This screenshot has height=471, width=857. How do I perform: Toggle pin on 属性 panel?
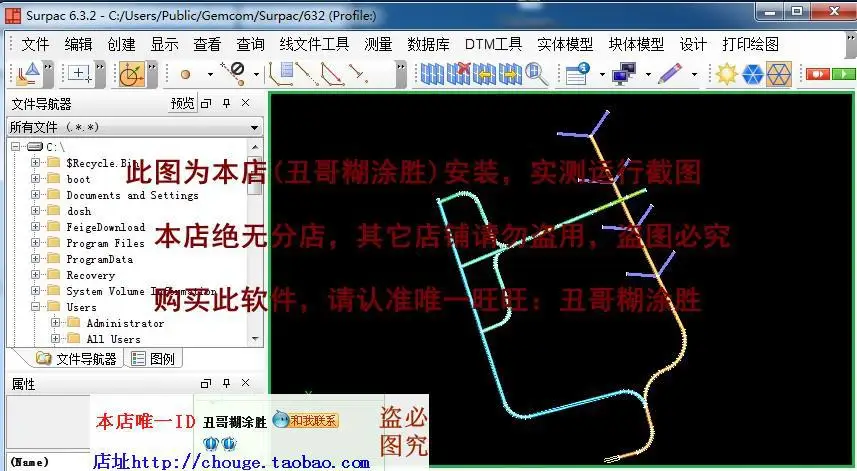226,384
